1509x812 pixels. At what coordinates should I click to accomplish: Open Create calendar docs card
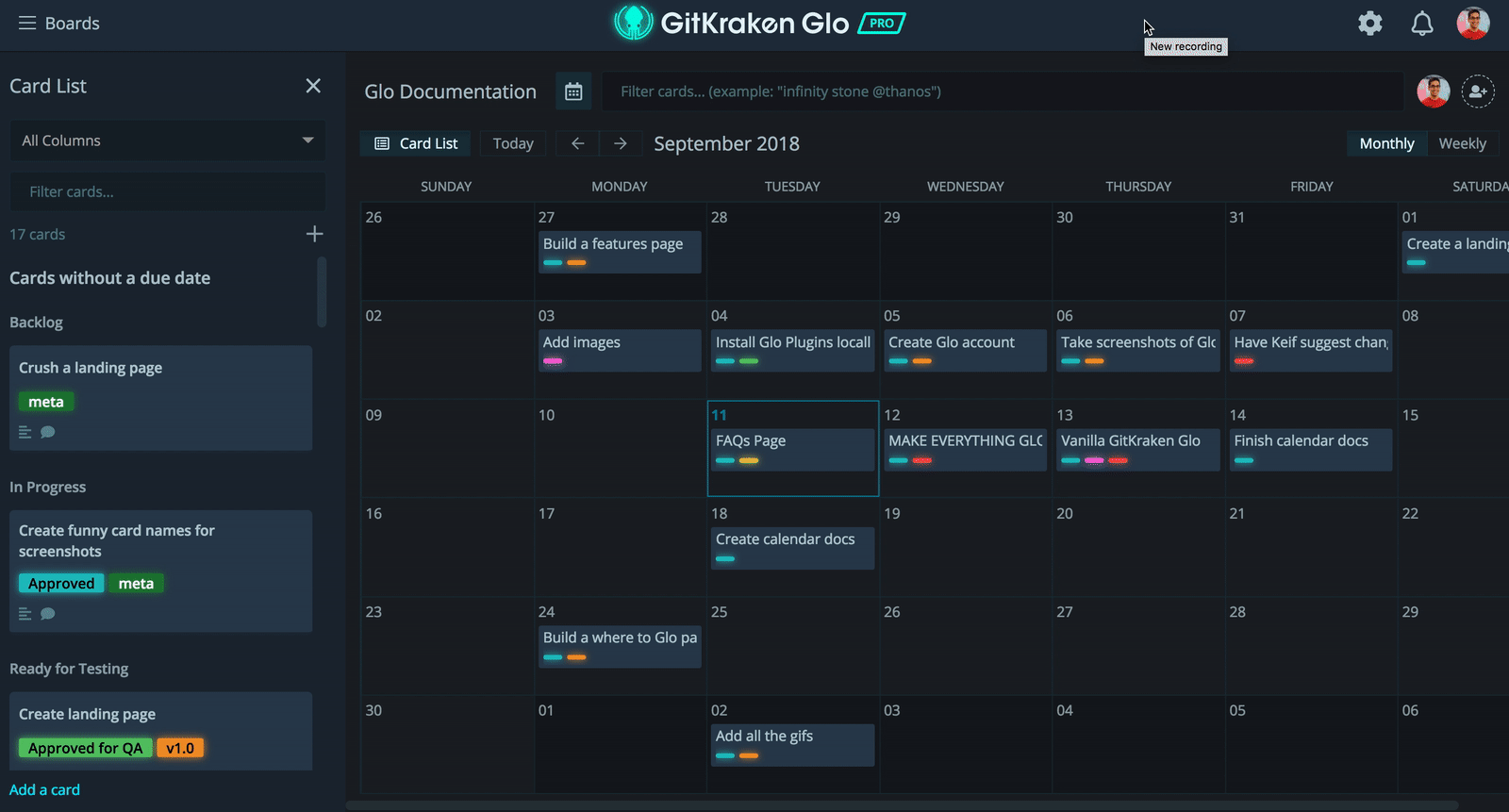coord(793,548)
